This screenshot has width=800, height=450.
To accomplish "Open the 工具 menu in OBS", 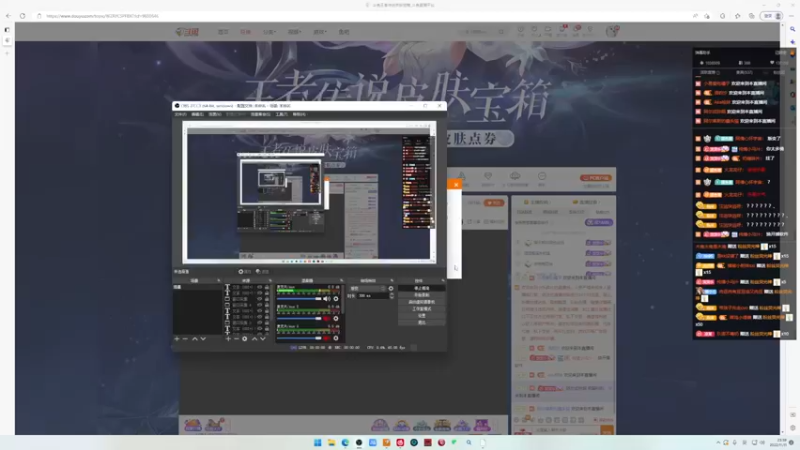I will (x=282, y=114).
